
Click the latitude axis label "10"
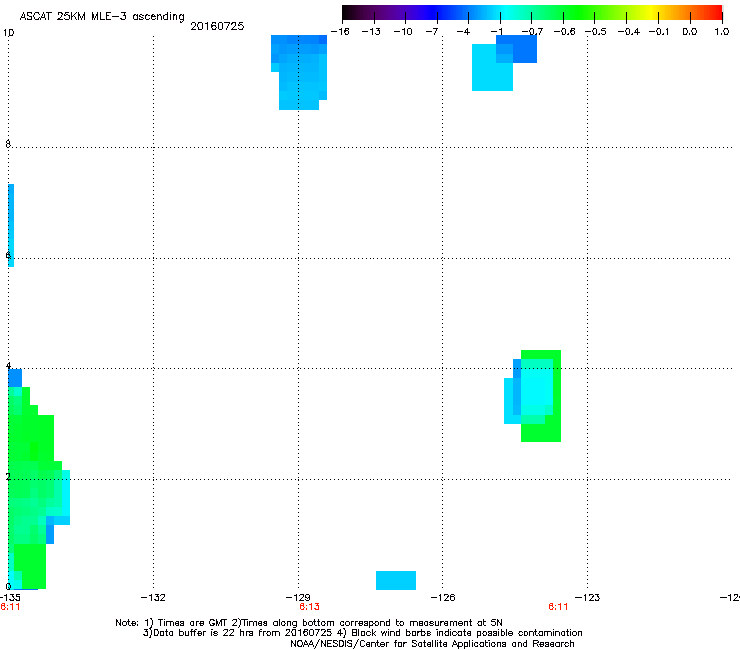tap(8, 33)
